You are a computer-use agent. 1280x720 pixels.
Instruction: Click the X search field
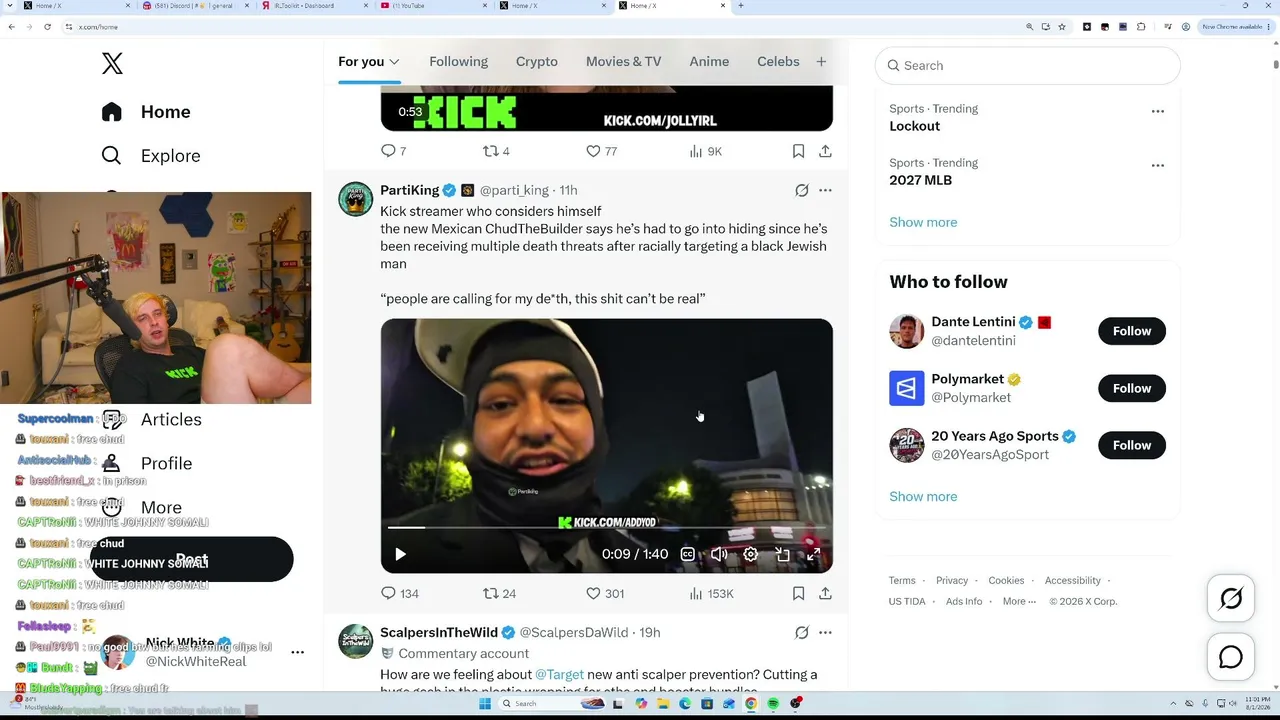point(1028,65)
